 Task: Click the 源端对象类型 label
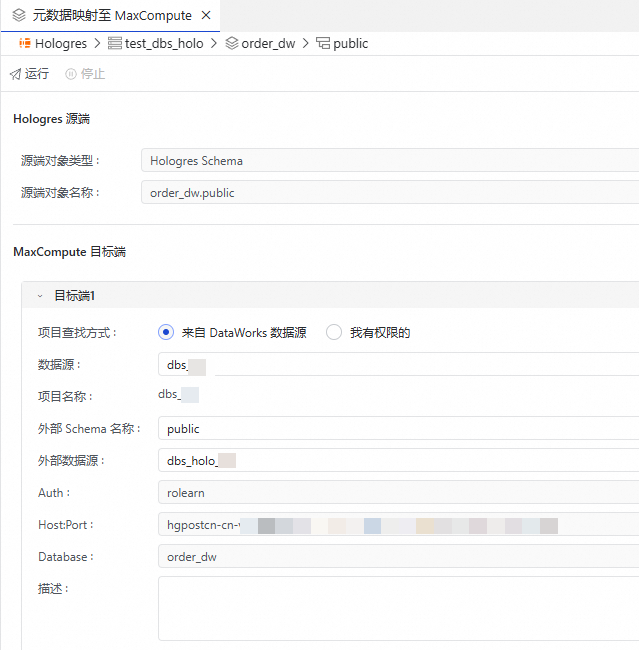pos(61,160)
